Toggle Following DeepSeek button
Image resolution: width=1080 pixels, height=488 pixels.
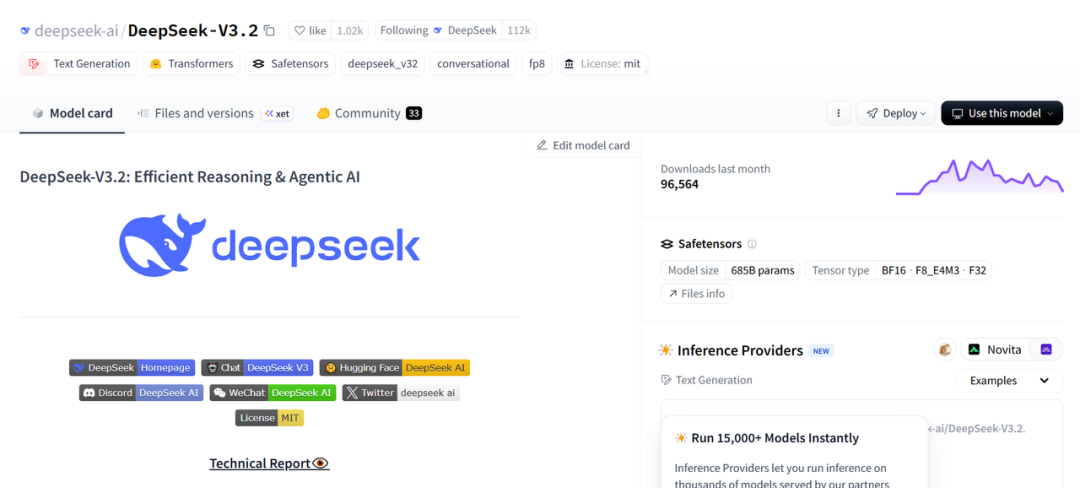pyautogui.click(x=438, y=31)
